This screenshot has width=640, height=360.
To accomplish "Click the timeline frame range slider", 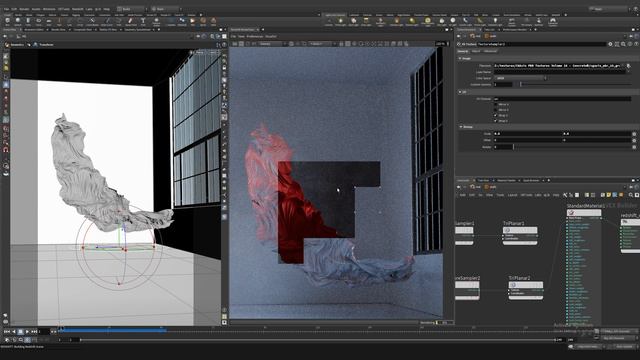I will [x=318, y=340].
